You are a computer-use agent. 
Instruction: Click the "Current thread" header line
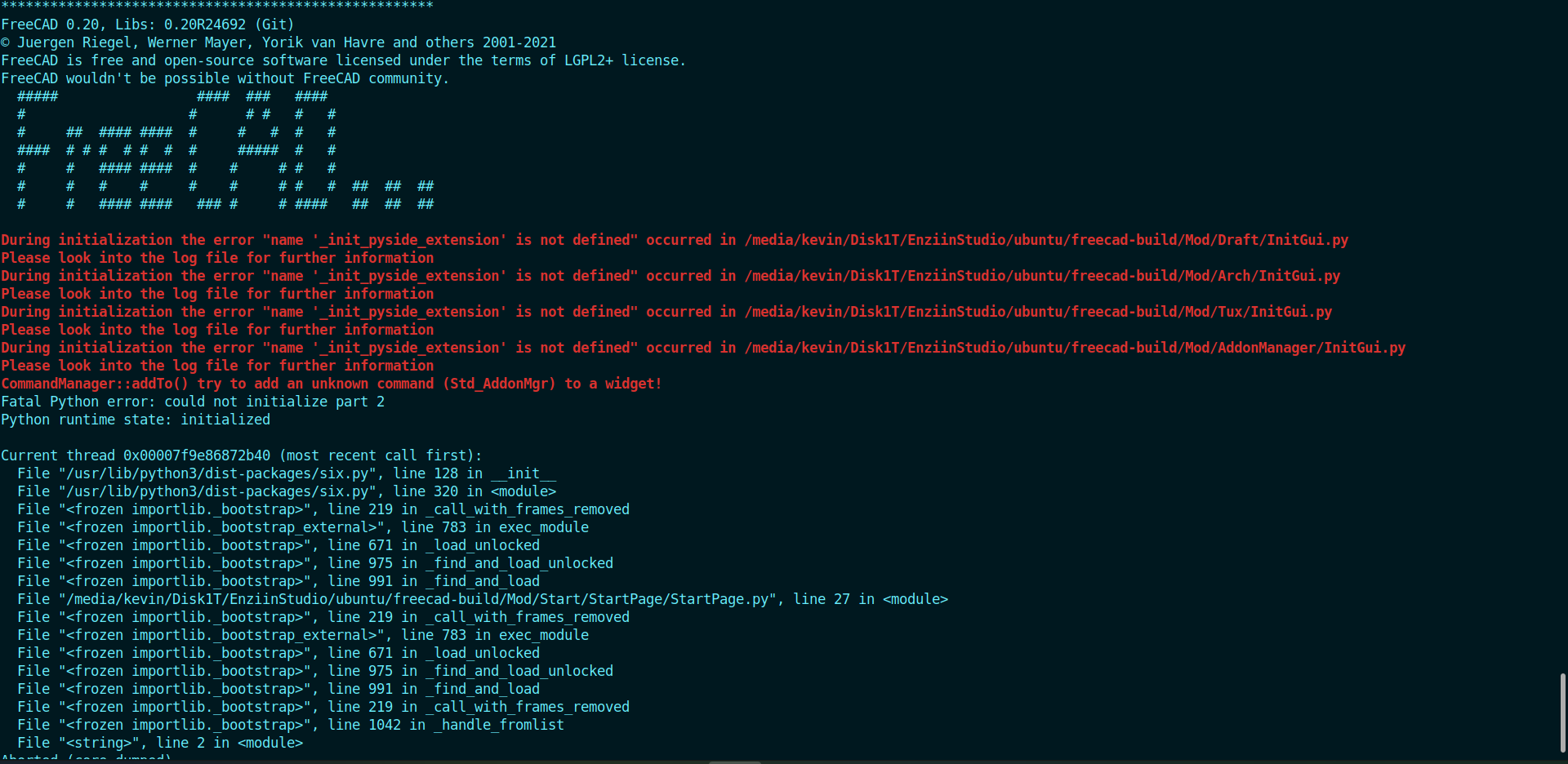pyautogui.click(x=242, y=455)
